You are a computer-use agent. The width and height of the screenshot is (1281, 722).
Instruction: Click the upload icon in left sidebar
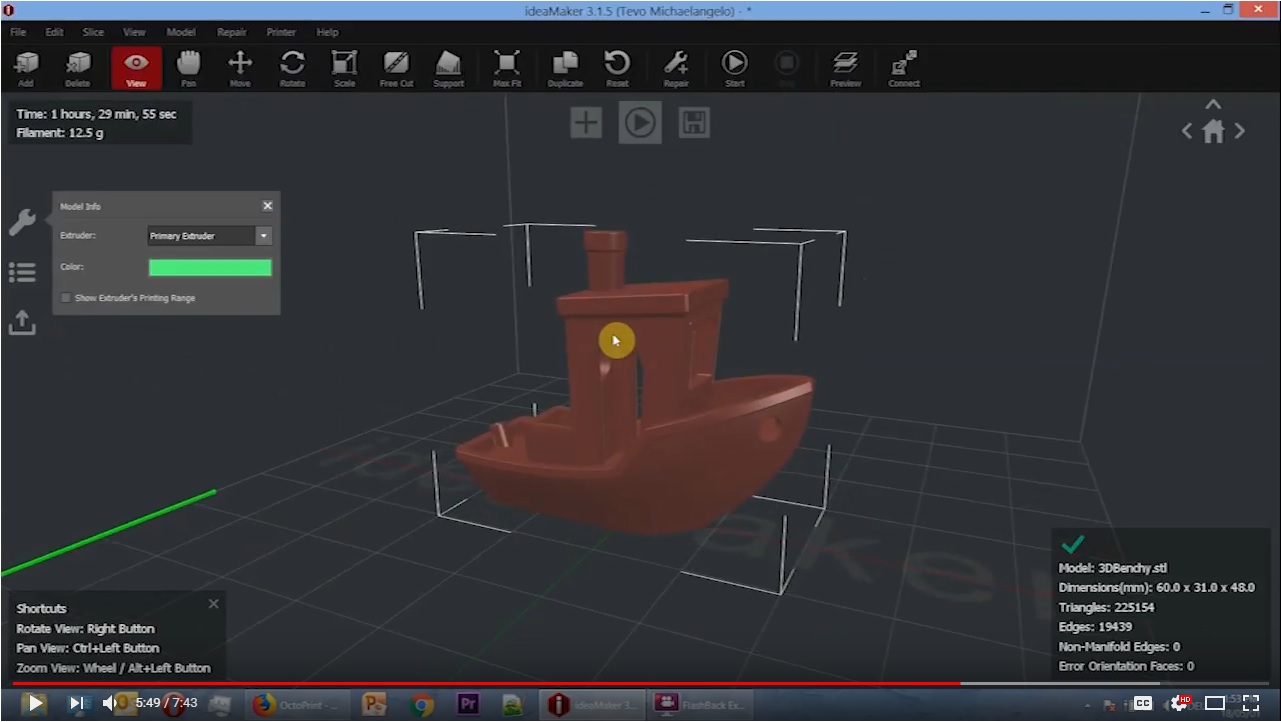(x=22, y=322)
